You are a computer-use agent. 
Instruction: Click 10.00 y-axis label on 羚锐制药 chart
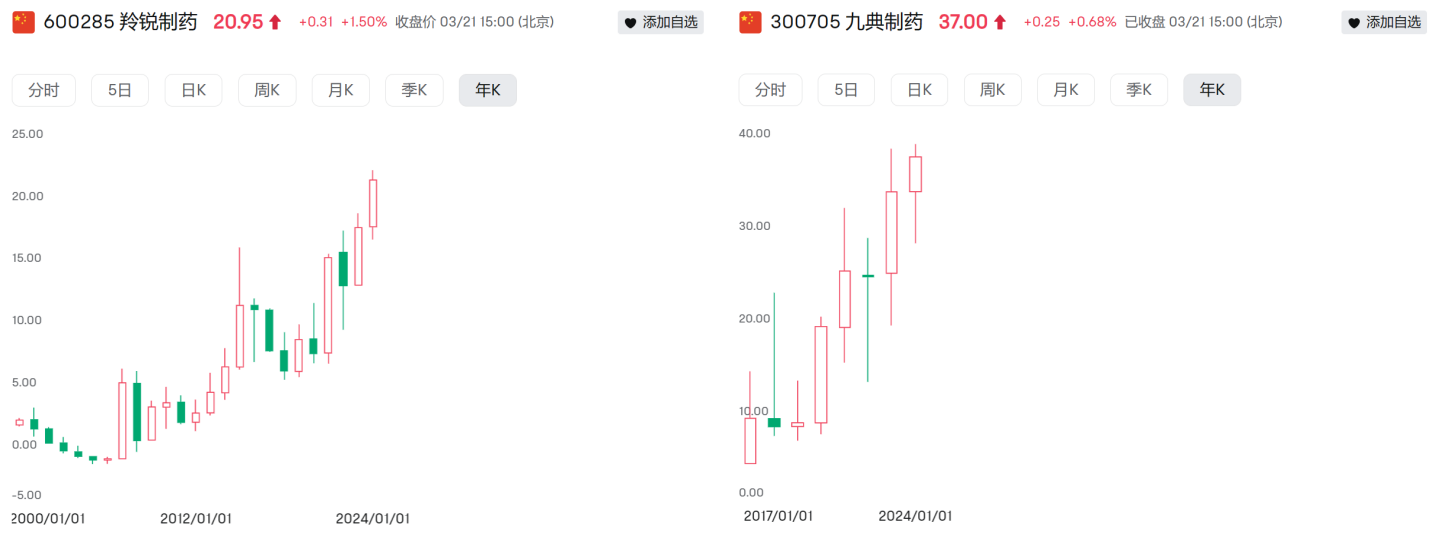pos(28,320)
